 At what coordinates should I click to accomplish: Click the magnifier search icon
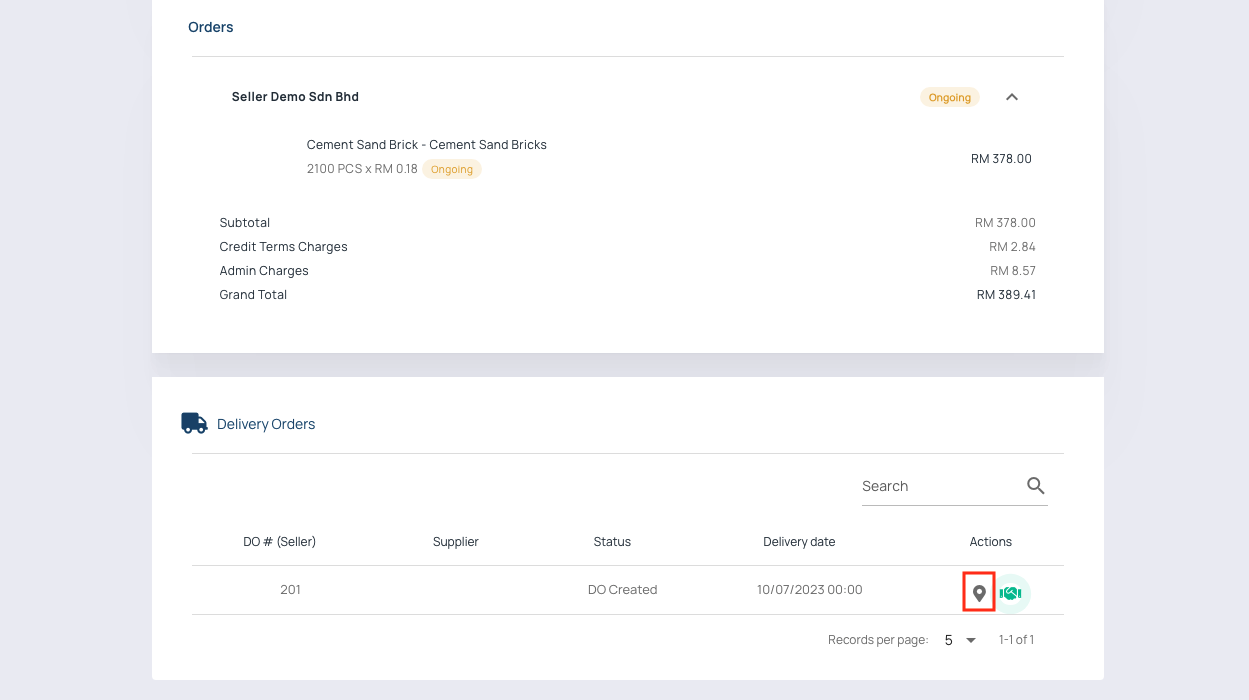pos(1035,486)
